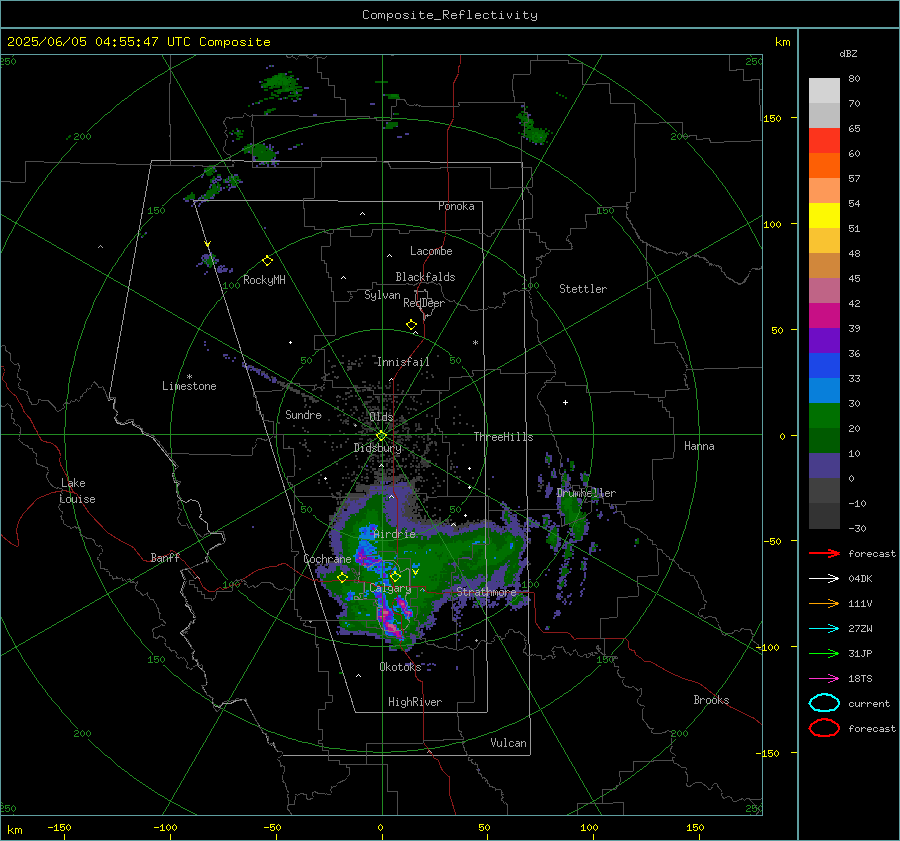The image size is (900, 841).
Task: Click the Blackfalds city label
Action: click(x=425, y=277)
